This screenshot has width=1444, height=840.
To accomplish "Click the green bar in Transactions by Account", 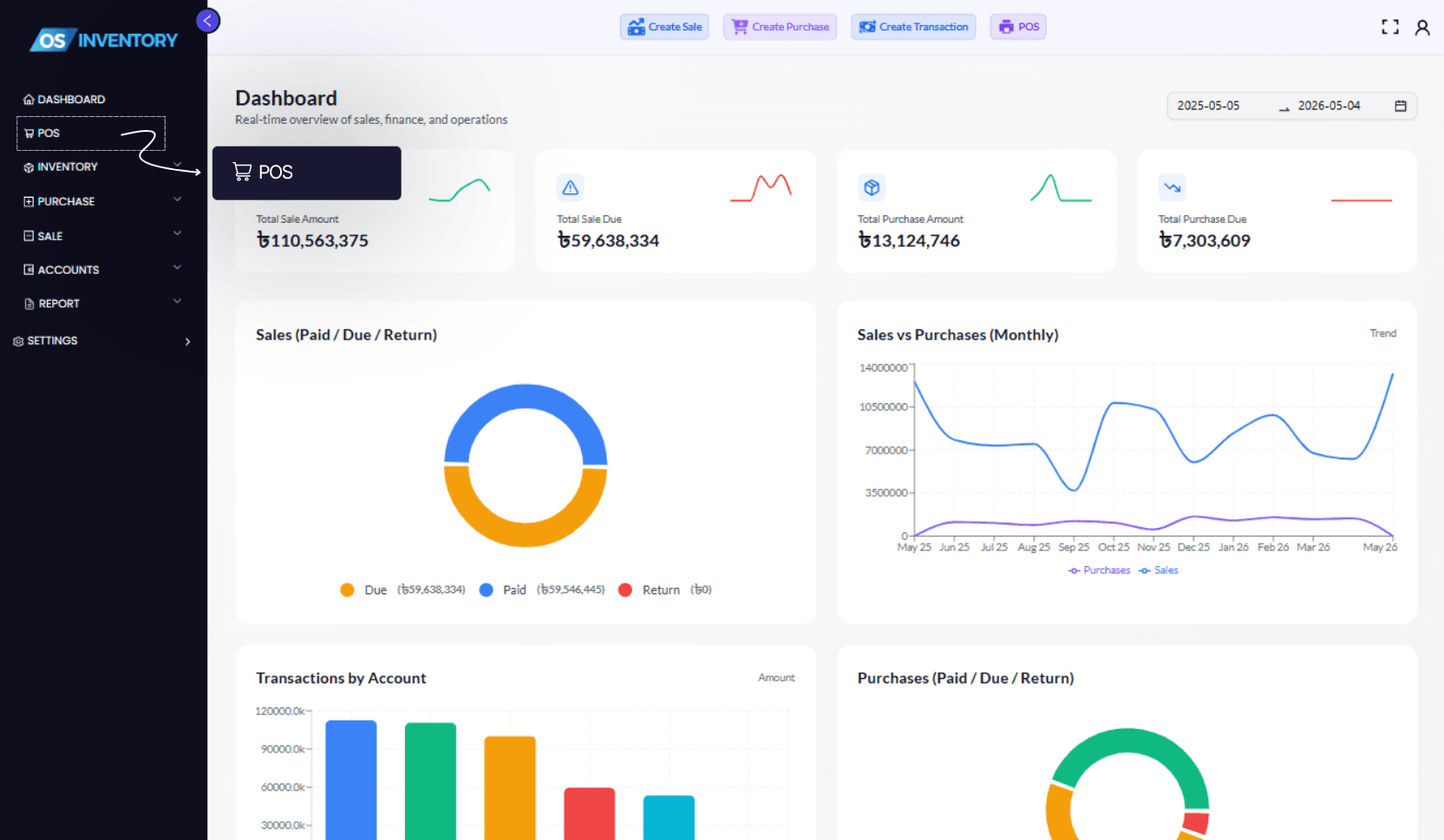I will (430, 781).
